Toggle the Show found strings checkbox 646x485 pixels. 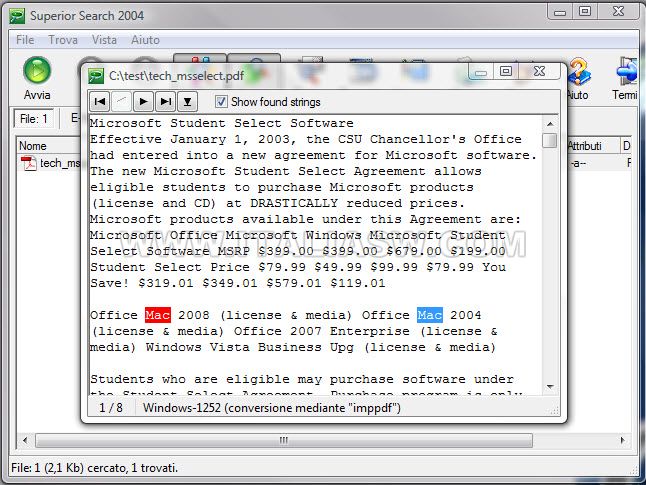221,101
